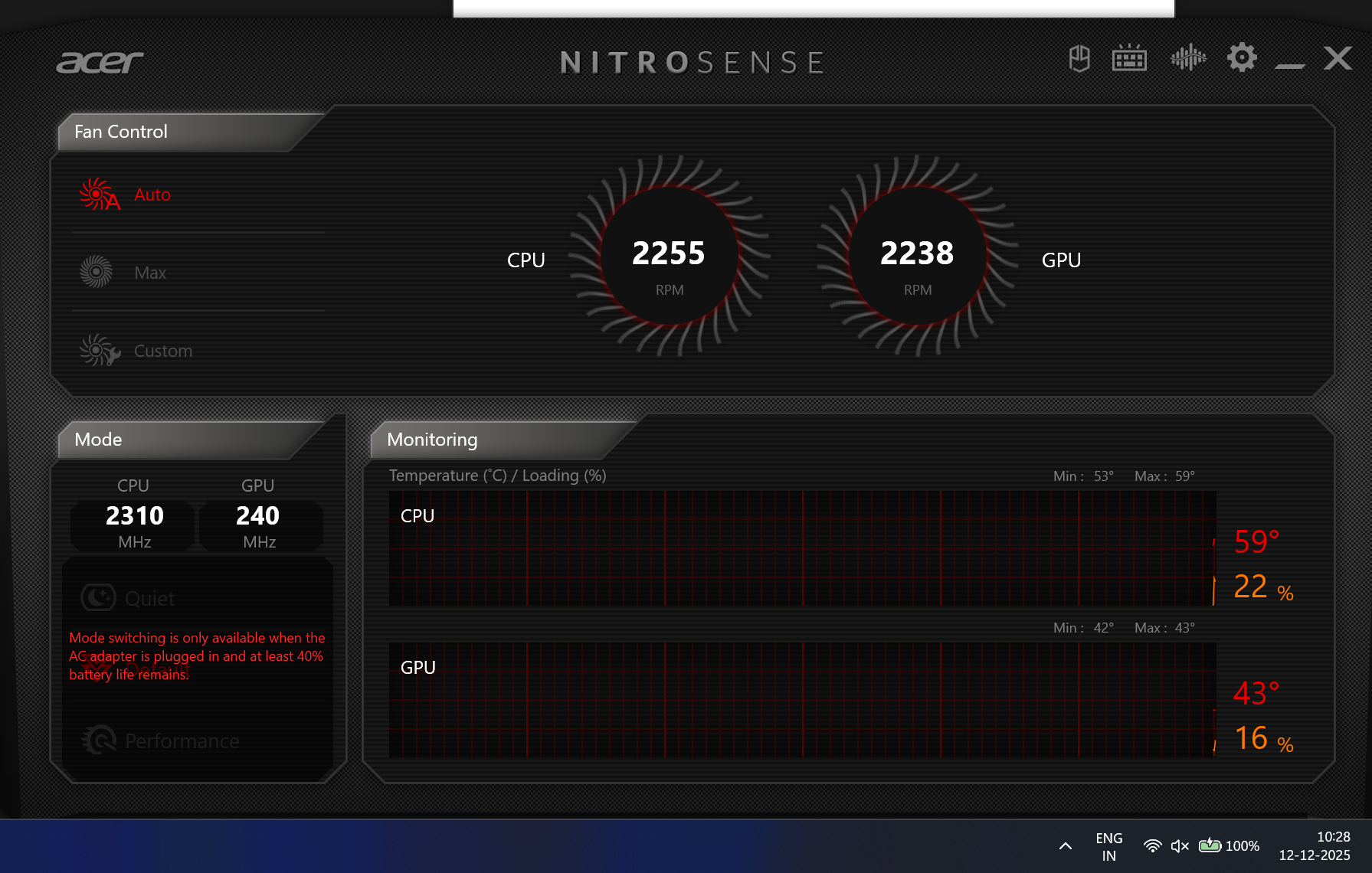
Task: Open the keyboard backlight icon
Action: point(1129,58)
